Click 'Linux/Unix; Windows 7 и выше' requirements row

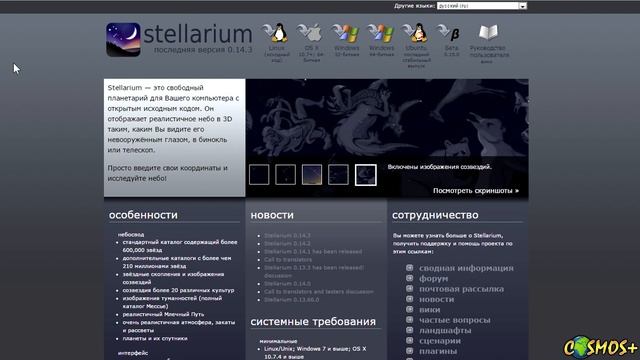coord(315,353)
